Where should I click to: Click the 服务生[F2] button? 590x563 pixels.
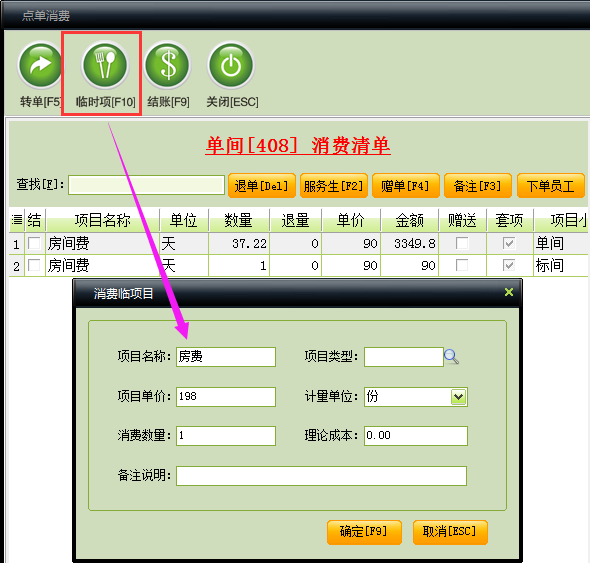(x=333, y=186)
